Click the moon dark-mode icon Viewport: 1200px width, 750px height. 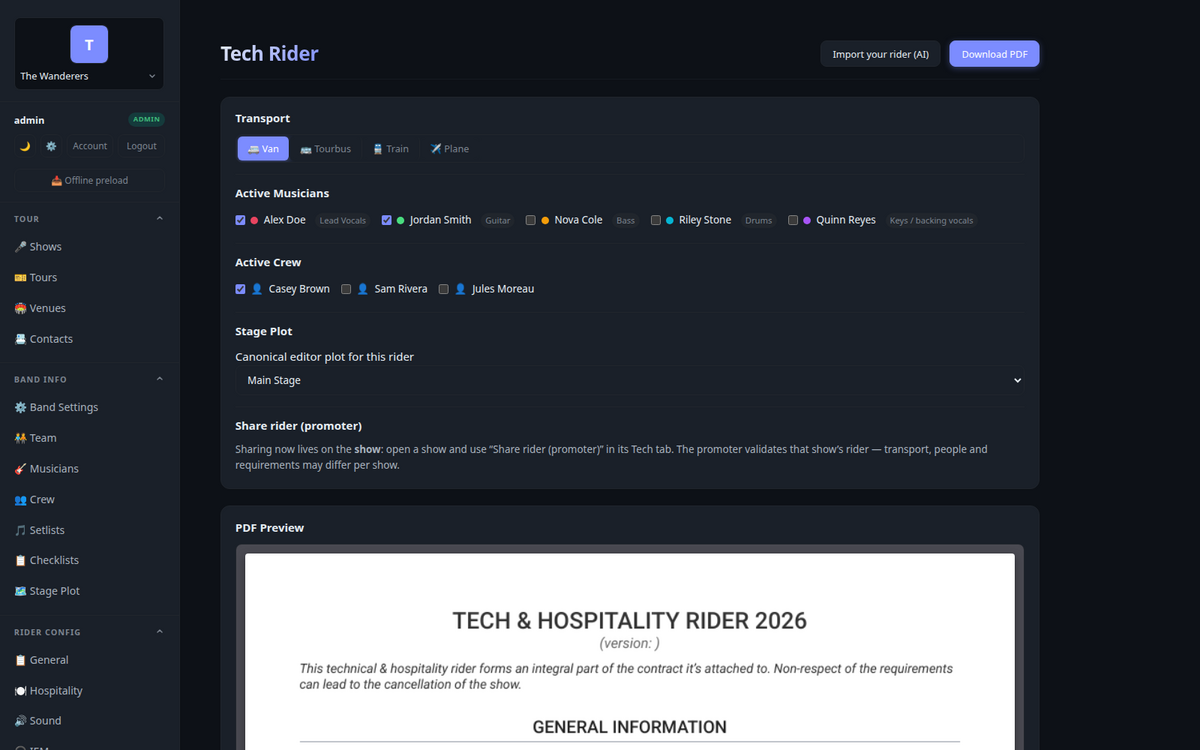pos(25,146)
